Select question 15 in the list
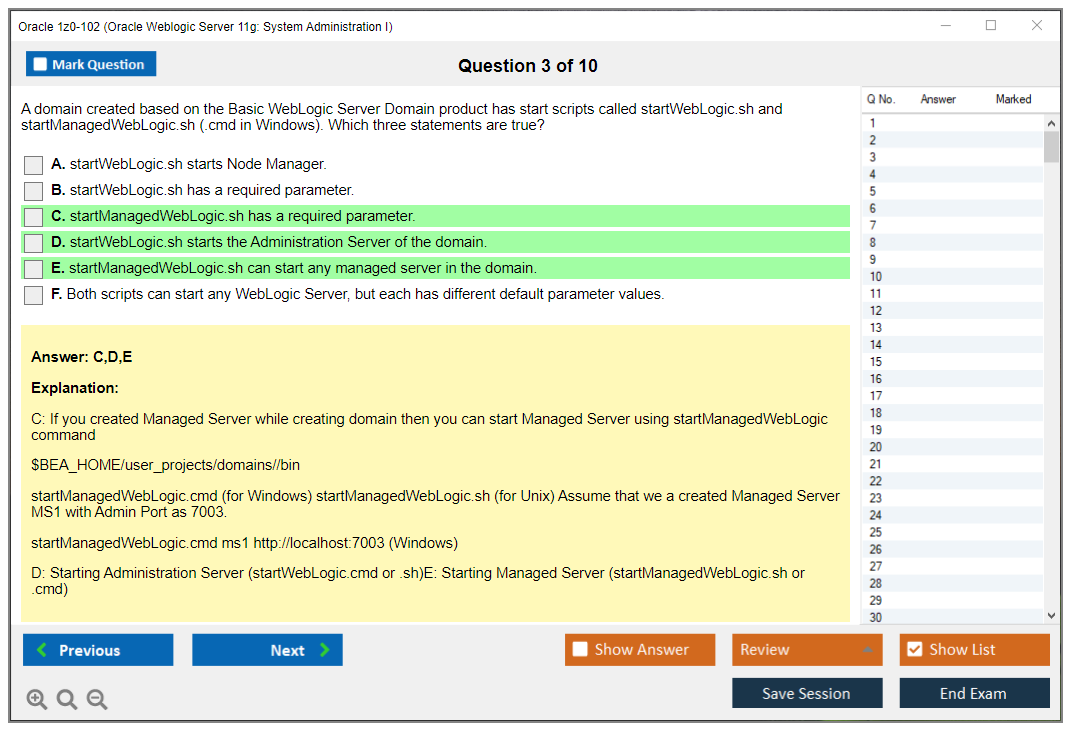This screenshot has width=1075, height=735. tap(952, 362)
